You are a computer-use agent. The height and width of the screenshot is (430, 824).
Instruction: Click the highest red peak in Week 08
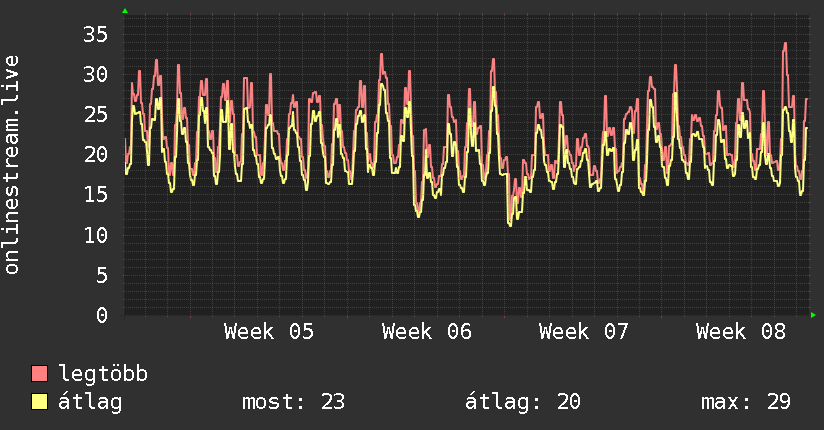[x=785, y=44]
